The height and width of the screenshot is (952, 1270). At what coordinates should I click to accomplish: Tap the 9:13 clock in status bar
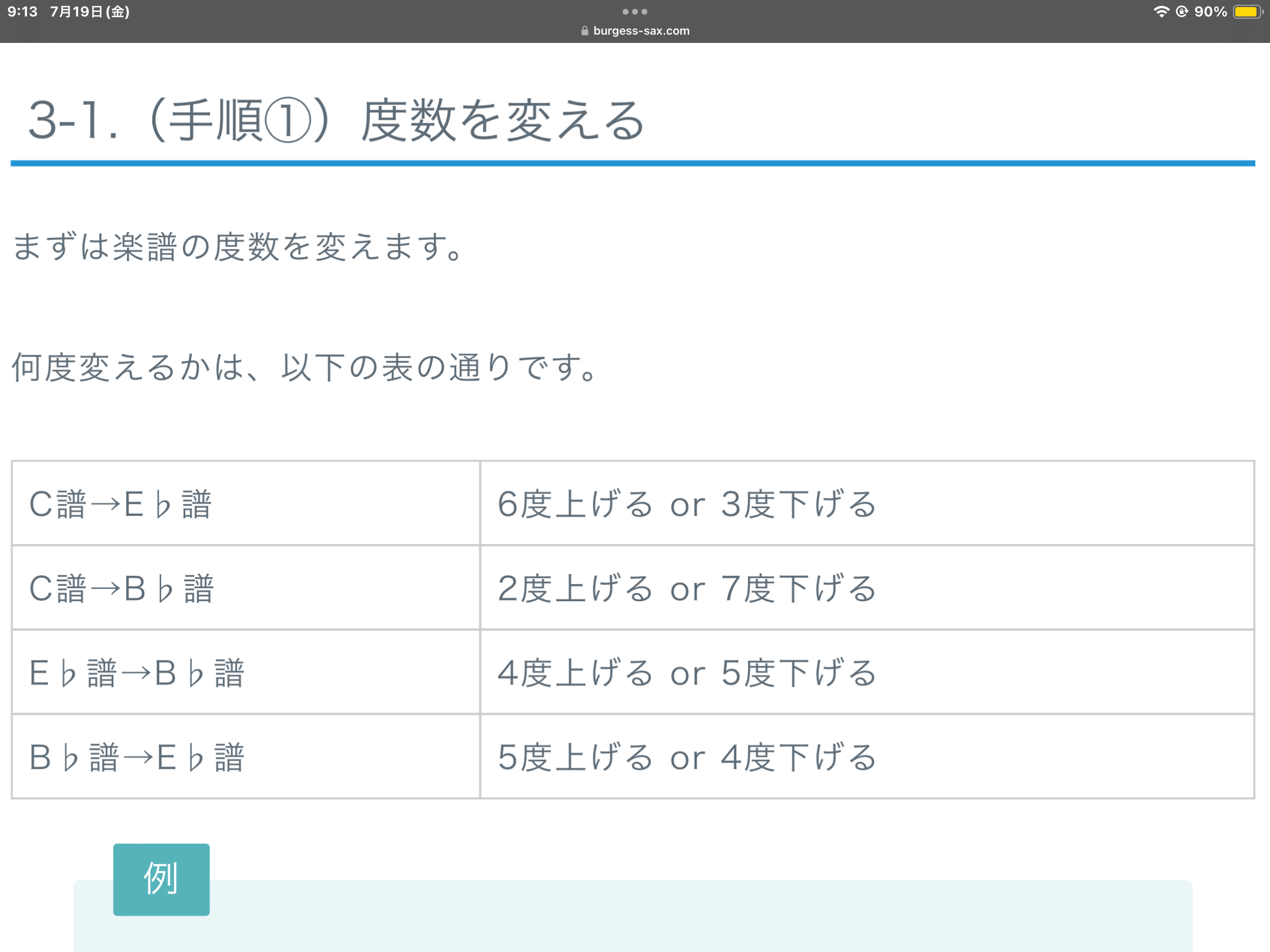(x=22, y=12)
